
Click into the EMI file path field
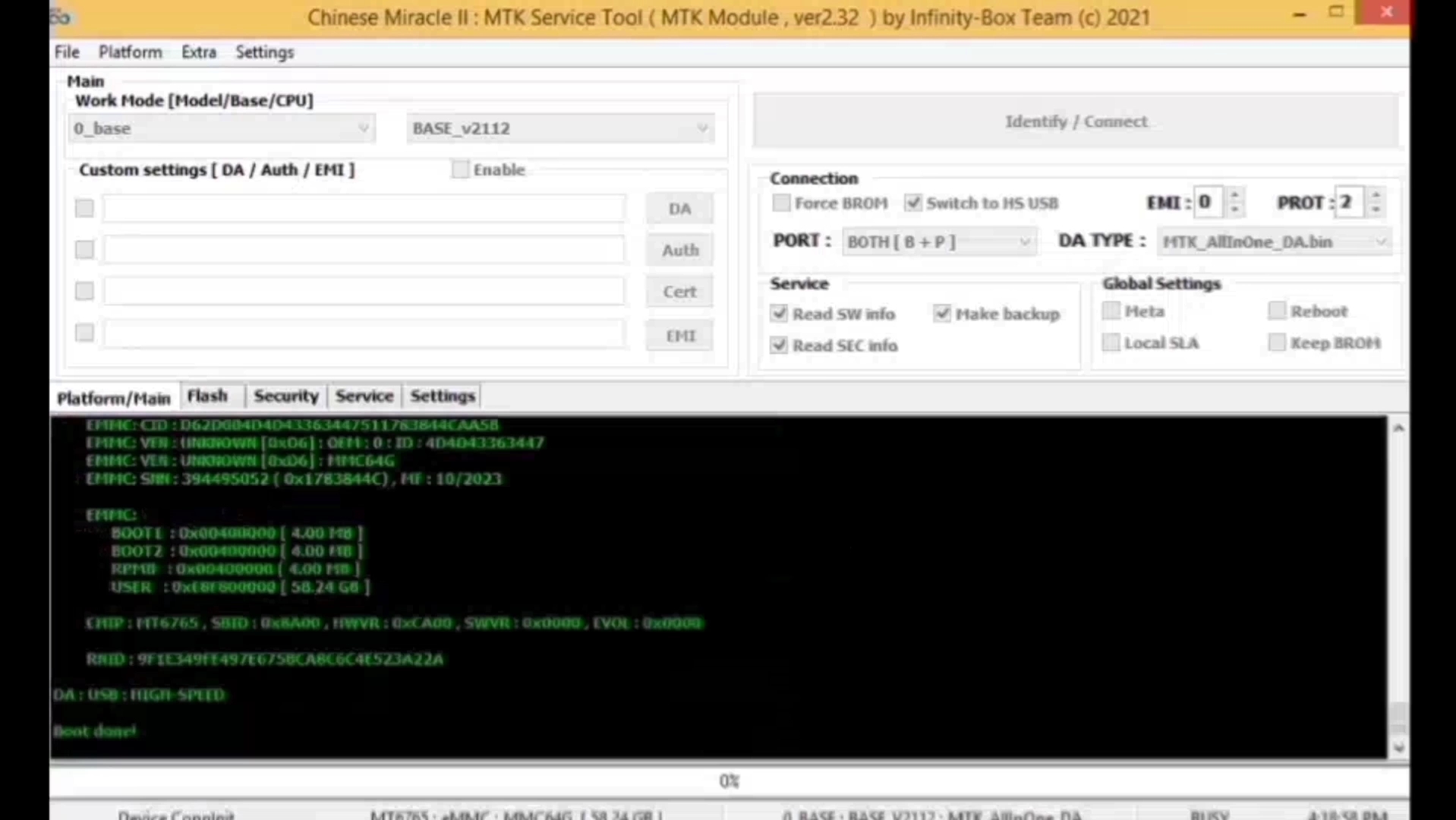click(x=364, y=333)
